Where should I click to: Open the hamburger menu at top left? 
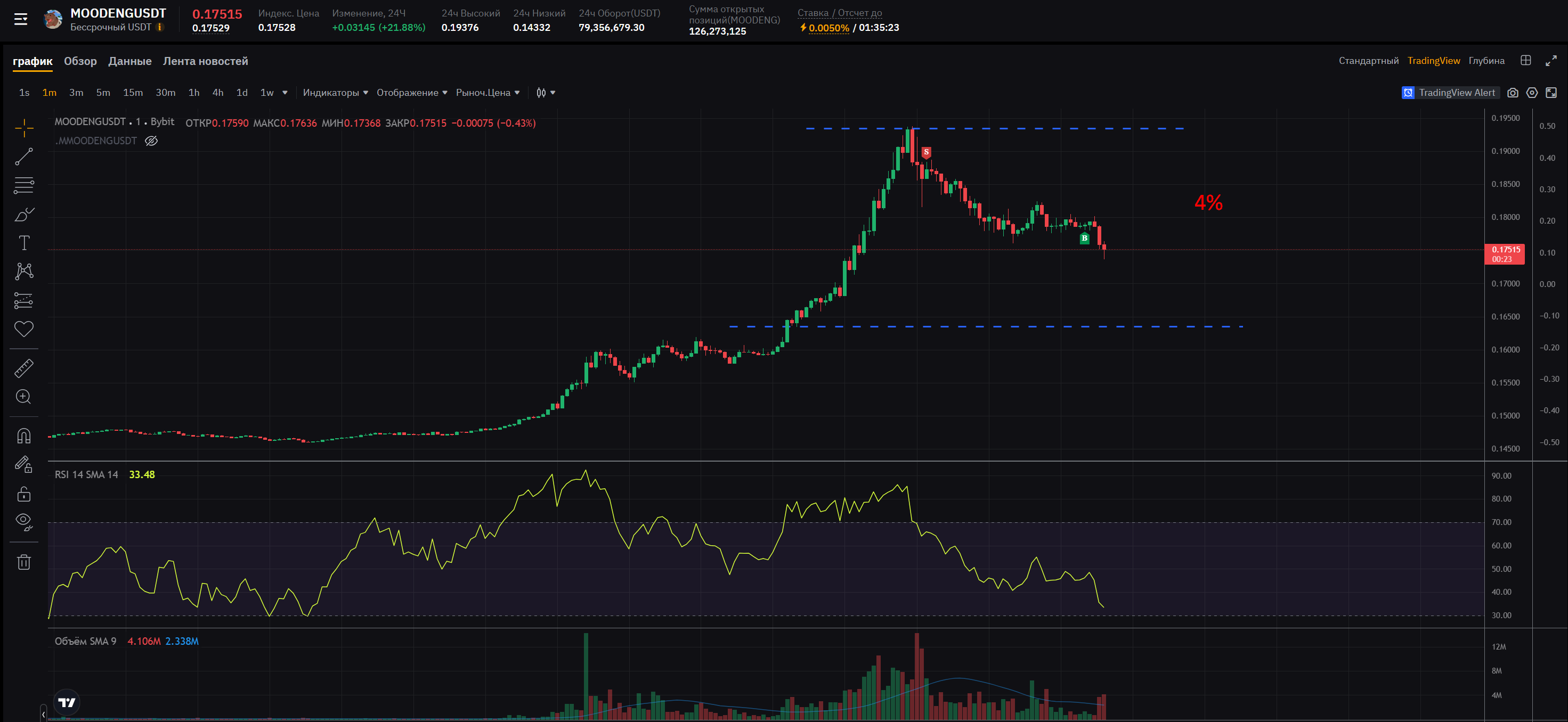(x=21, y=20)
